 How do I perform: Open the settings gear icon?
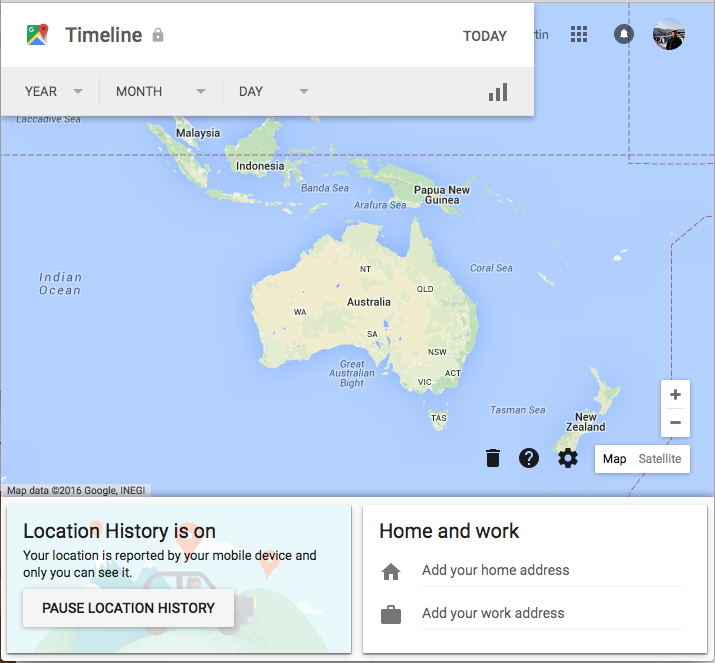(568, 458)
